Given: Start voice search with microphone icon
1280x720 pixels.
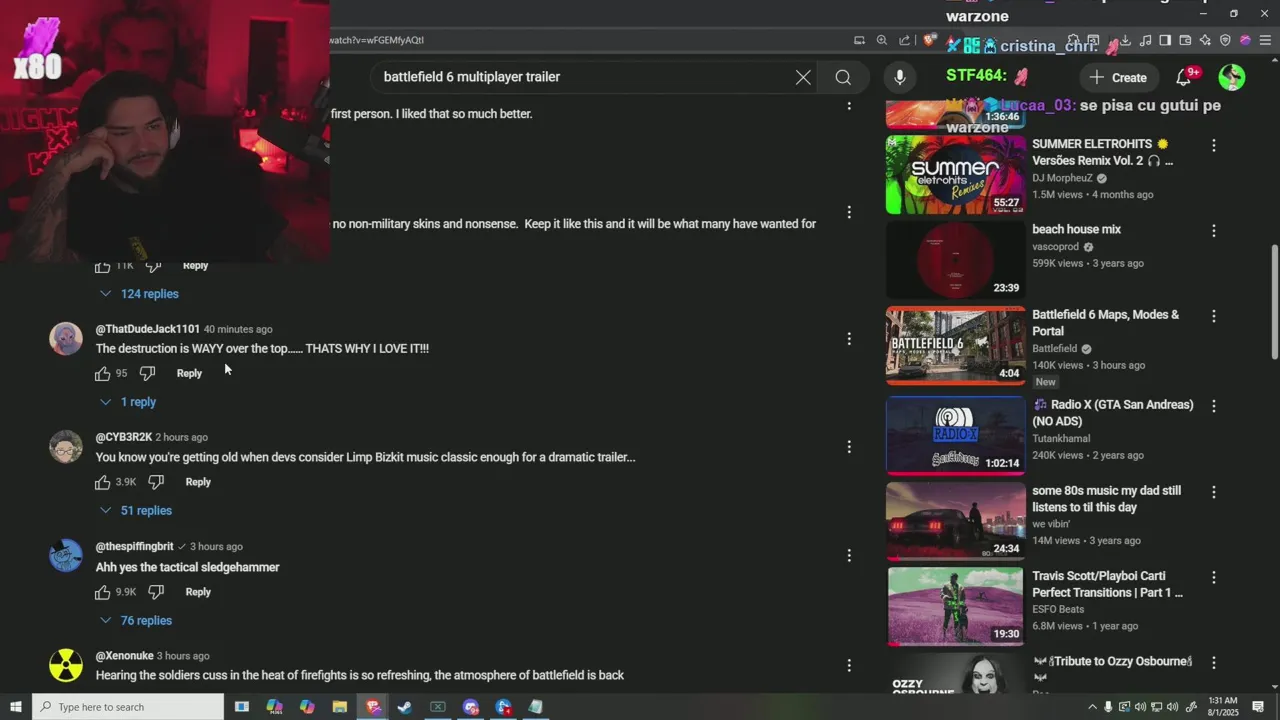Looking at the screenshot, I should 900,77.
